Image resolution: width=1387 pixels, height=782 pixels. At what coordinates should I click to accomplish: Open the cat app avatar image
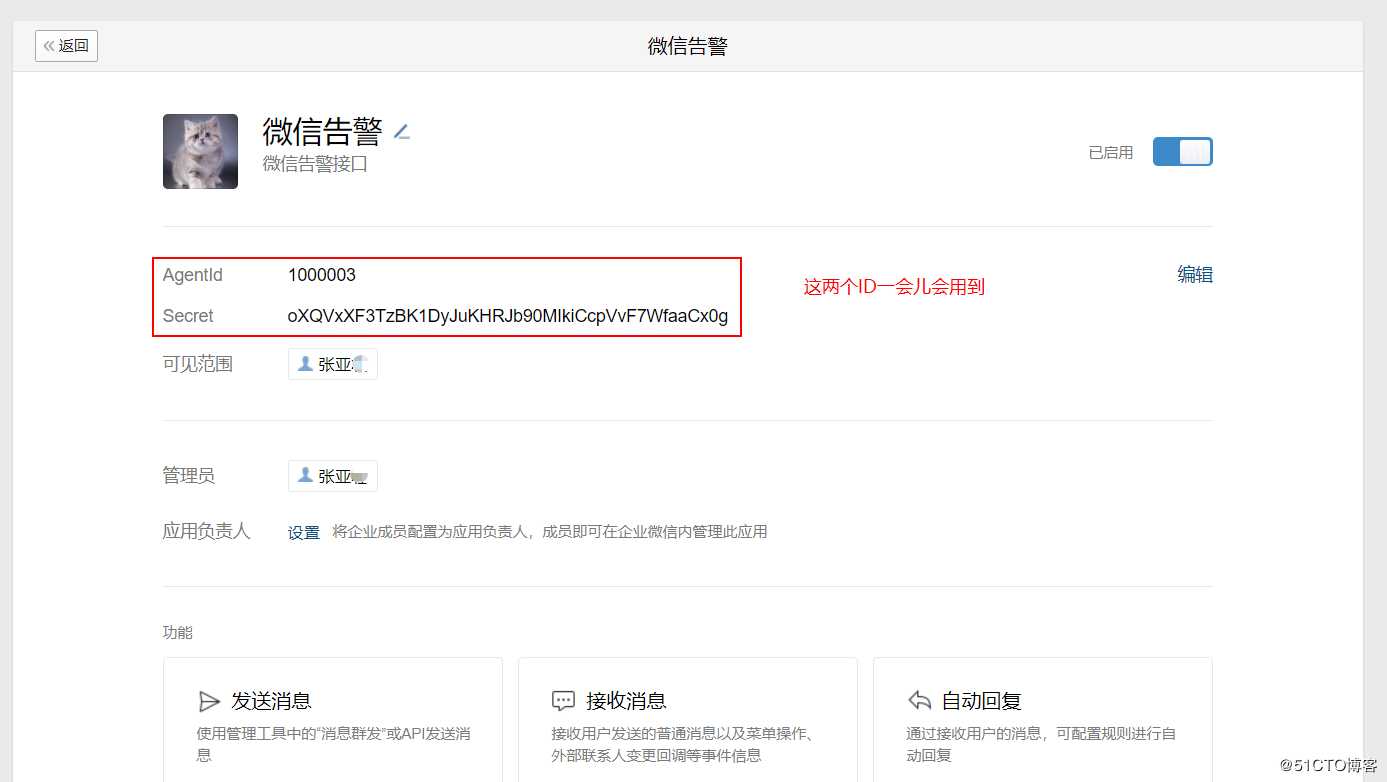click(200, 151)
